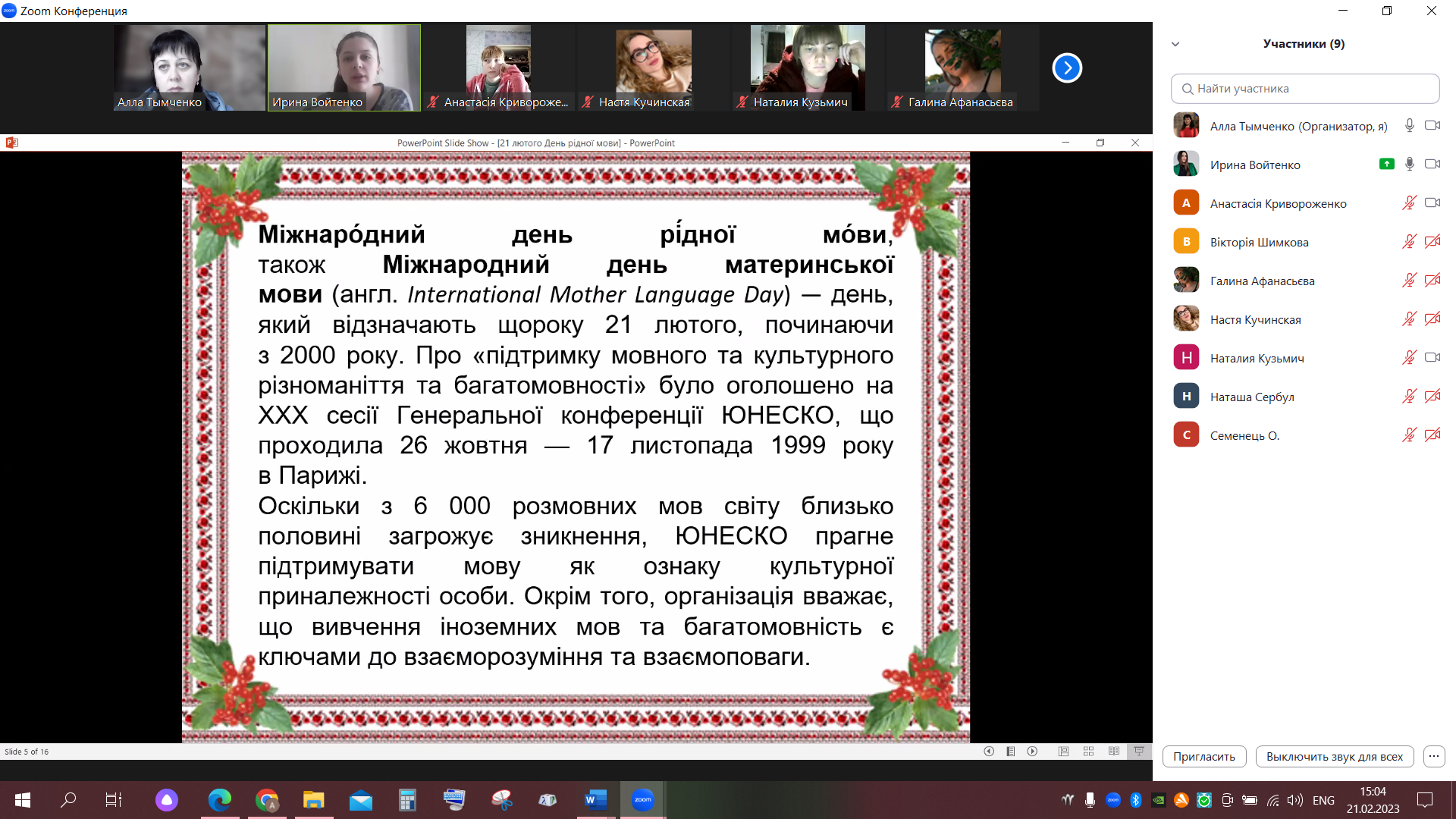
Task: Click Ирина Войтенко video thumbnail
Action: tap(344, 68)
